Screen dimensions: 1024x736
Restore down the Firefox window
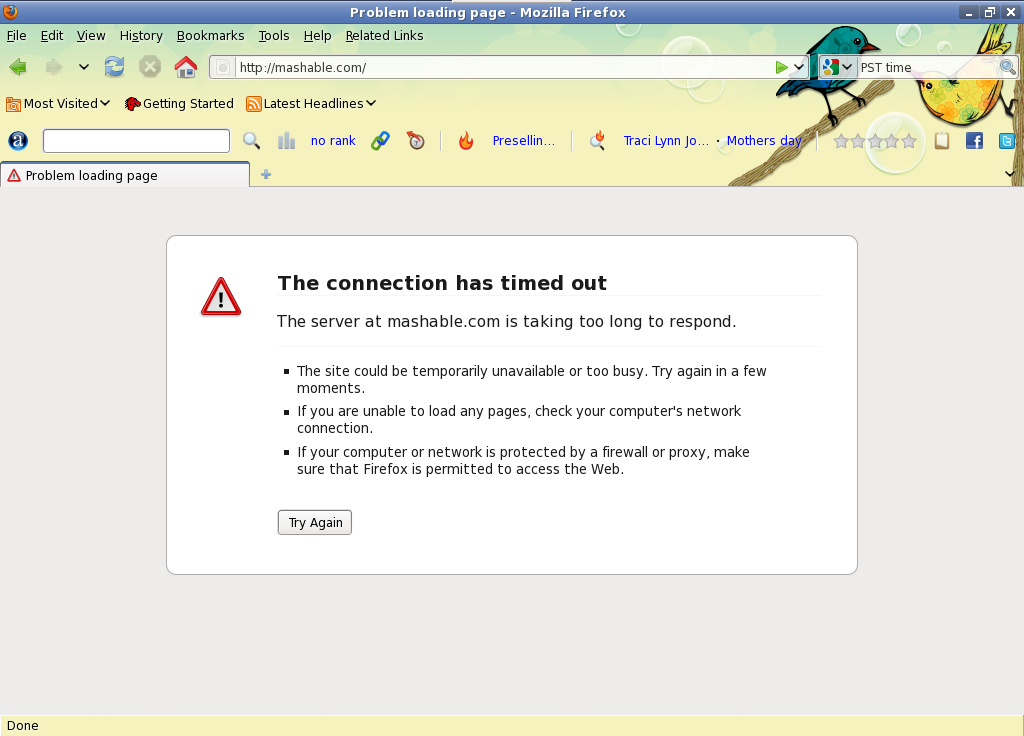click(989, 12)
